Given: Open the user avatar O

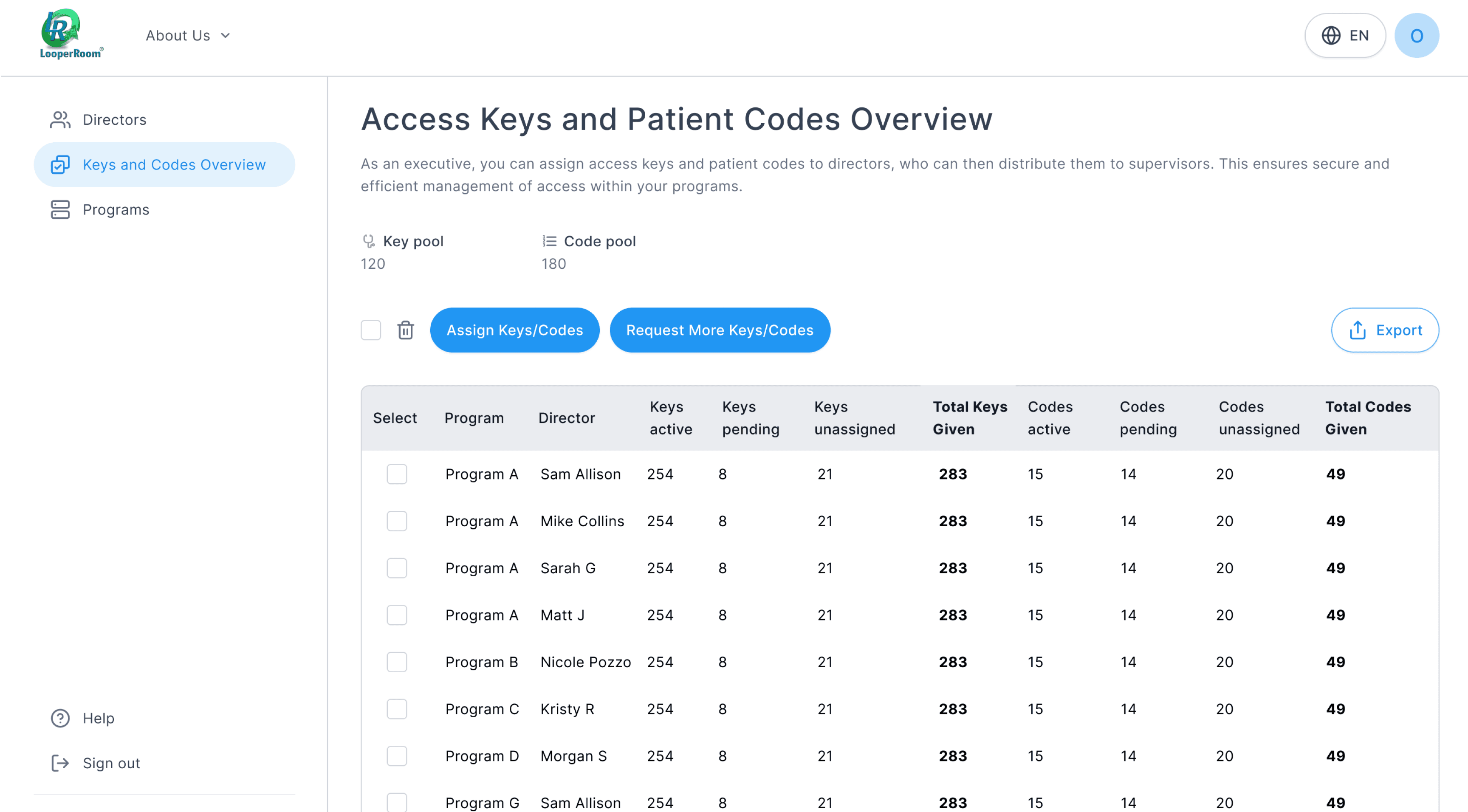Looking at the screenshot, I should (x=1417, y=35).
